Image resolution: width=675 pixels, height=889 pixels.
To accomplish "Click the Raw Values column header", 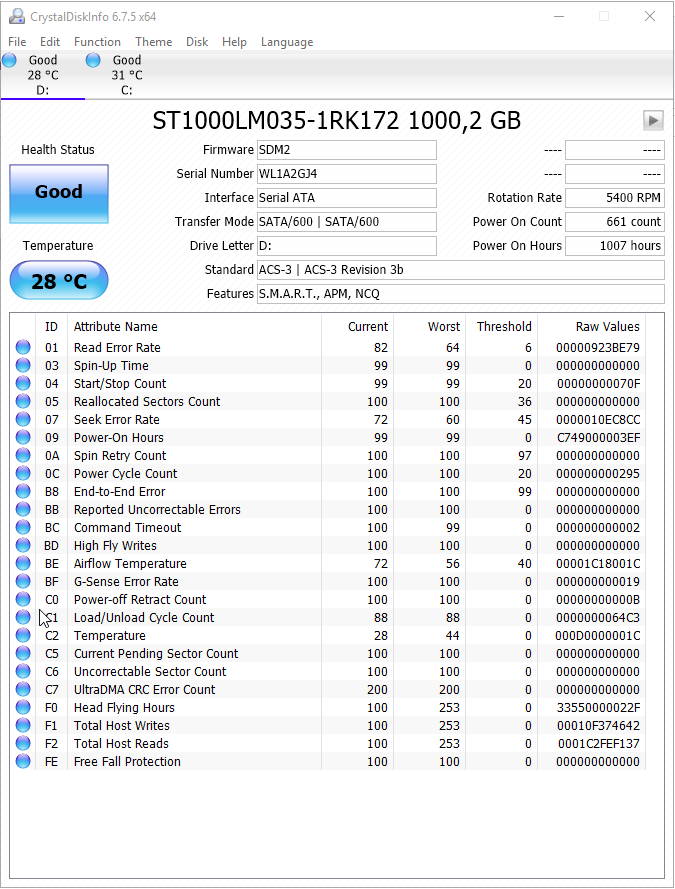I will (607, 327).
